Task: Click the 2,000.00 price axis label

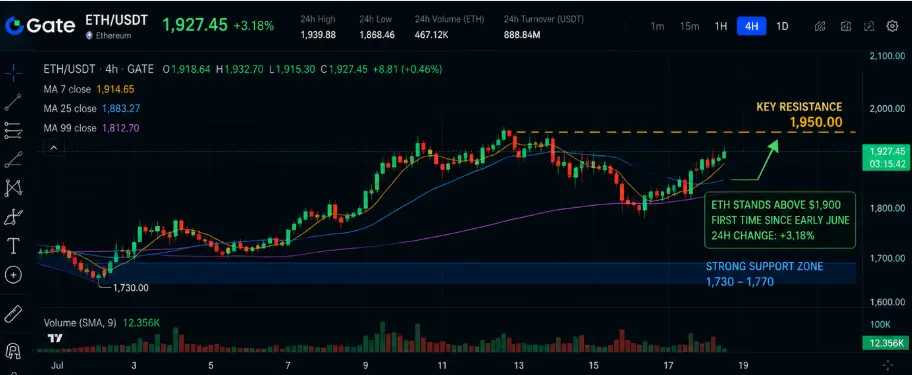Action: [887, 109]
